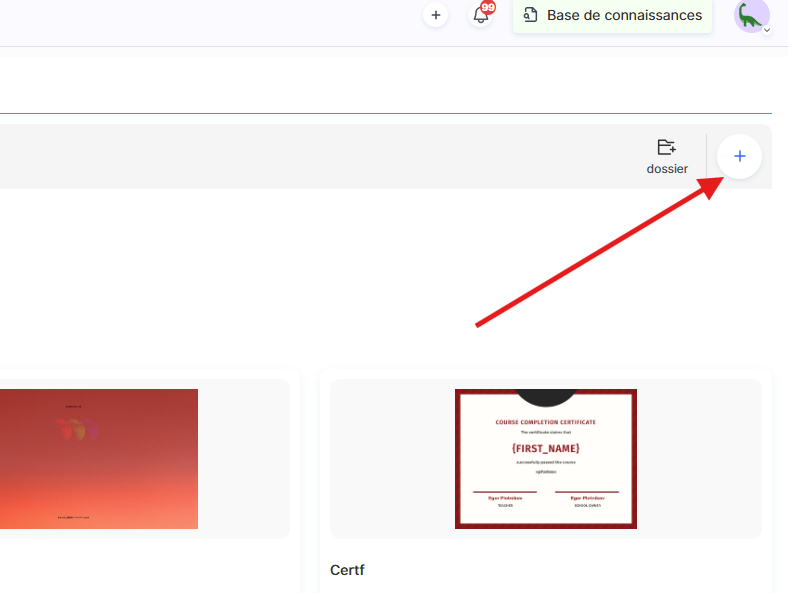Open the notifications bell showing badge 99
The height and width of the screenshot is (593, 788).
click(x=481, y=15)
